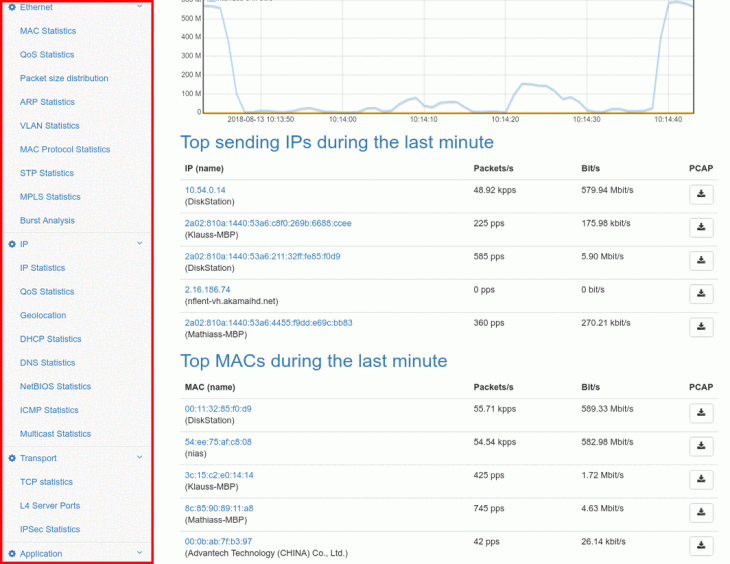Open IP address 10.54.0.14 details
This screenshot has height=564, width=730.
[x=205, y=189]
